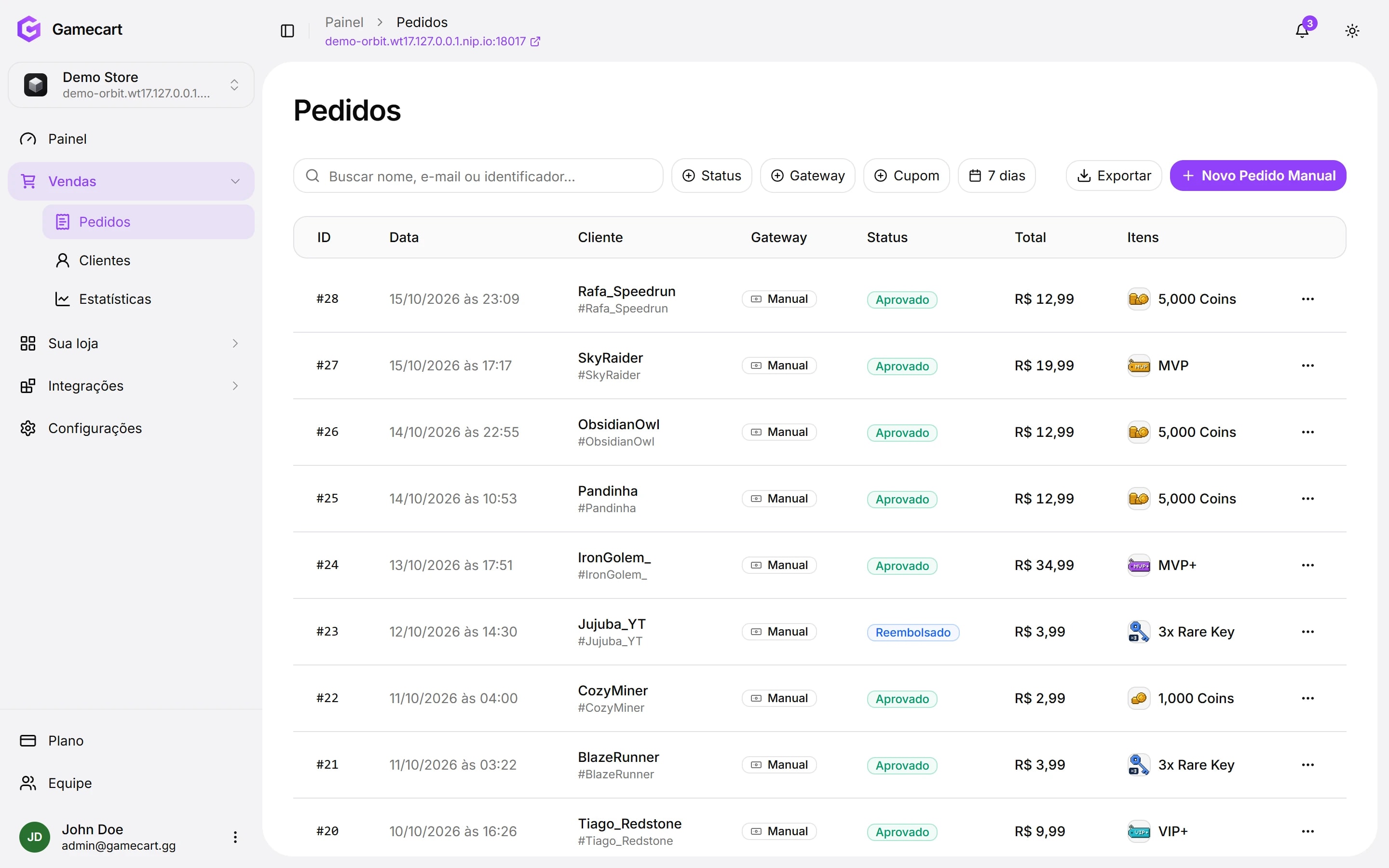Open actions menu for order #26

[1307, 432]
